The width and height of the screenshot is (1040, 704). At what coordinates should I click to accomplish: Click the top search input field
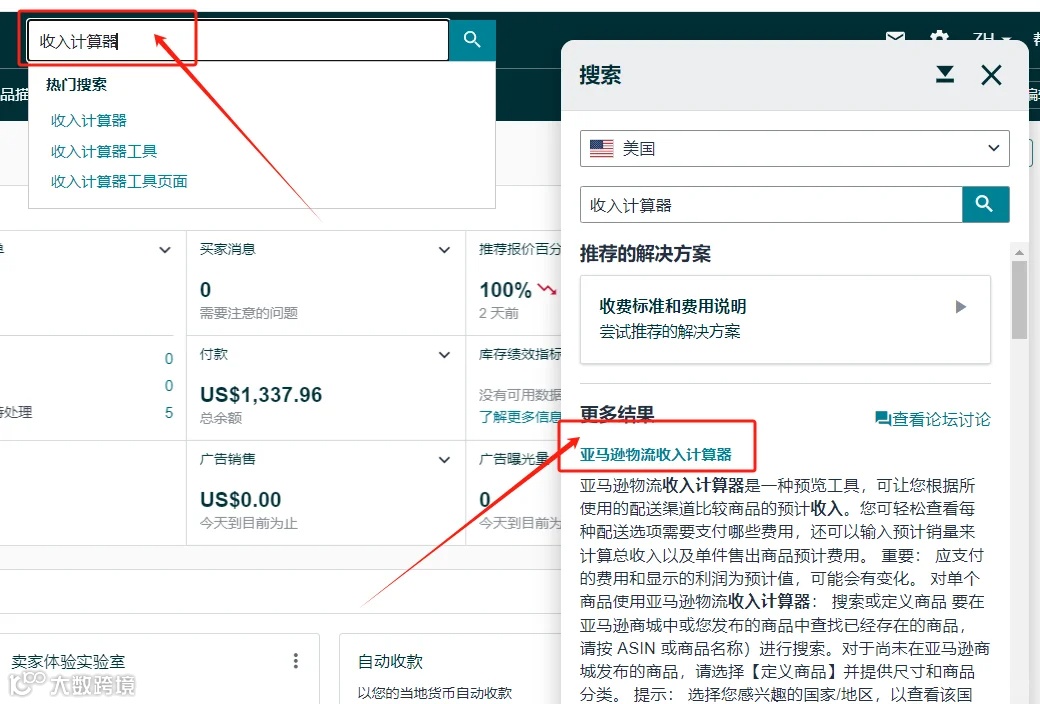click(238, 40)
